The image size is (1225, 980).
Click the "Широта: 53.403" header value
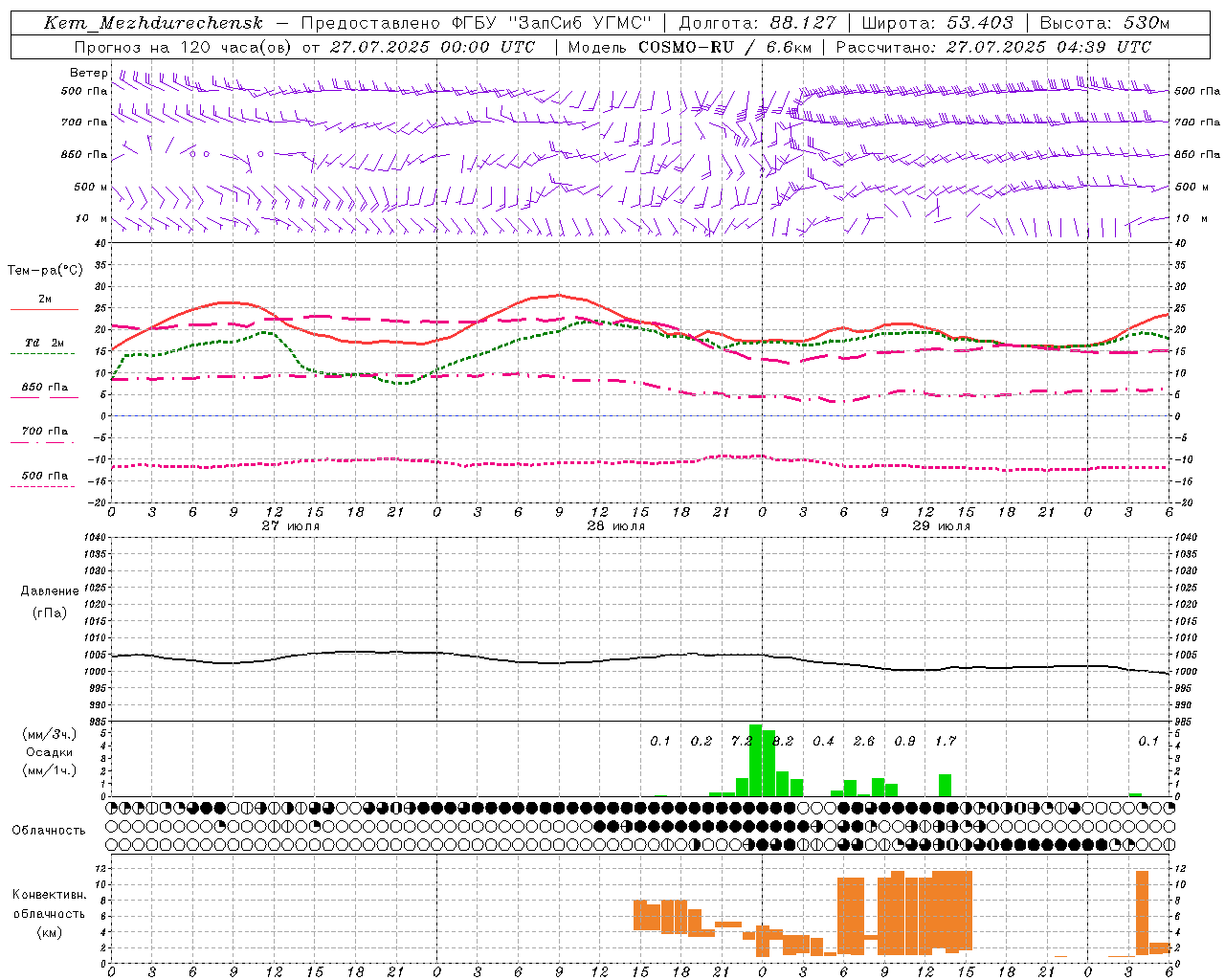(x=938, y=23)
